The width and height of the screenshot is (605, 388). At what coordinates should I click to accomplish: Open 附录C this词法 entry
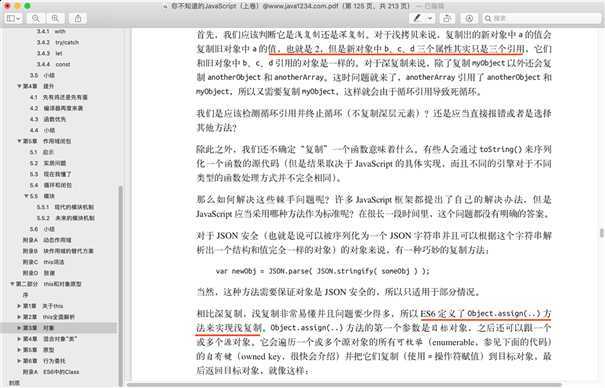pyautogui.click(x=43, y=262)
